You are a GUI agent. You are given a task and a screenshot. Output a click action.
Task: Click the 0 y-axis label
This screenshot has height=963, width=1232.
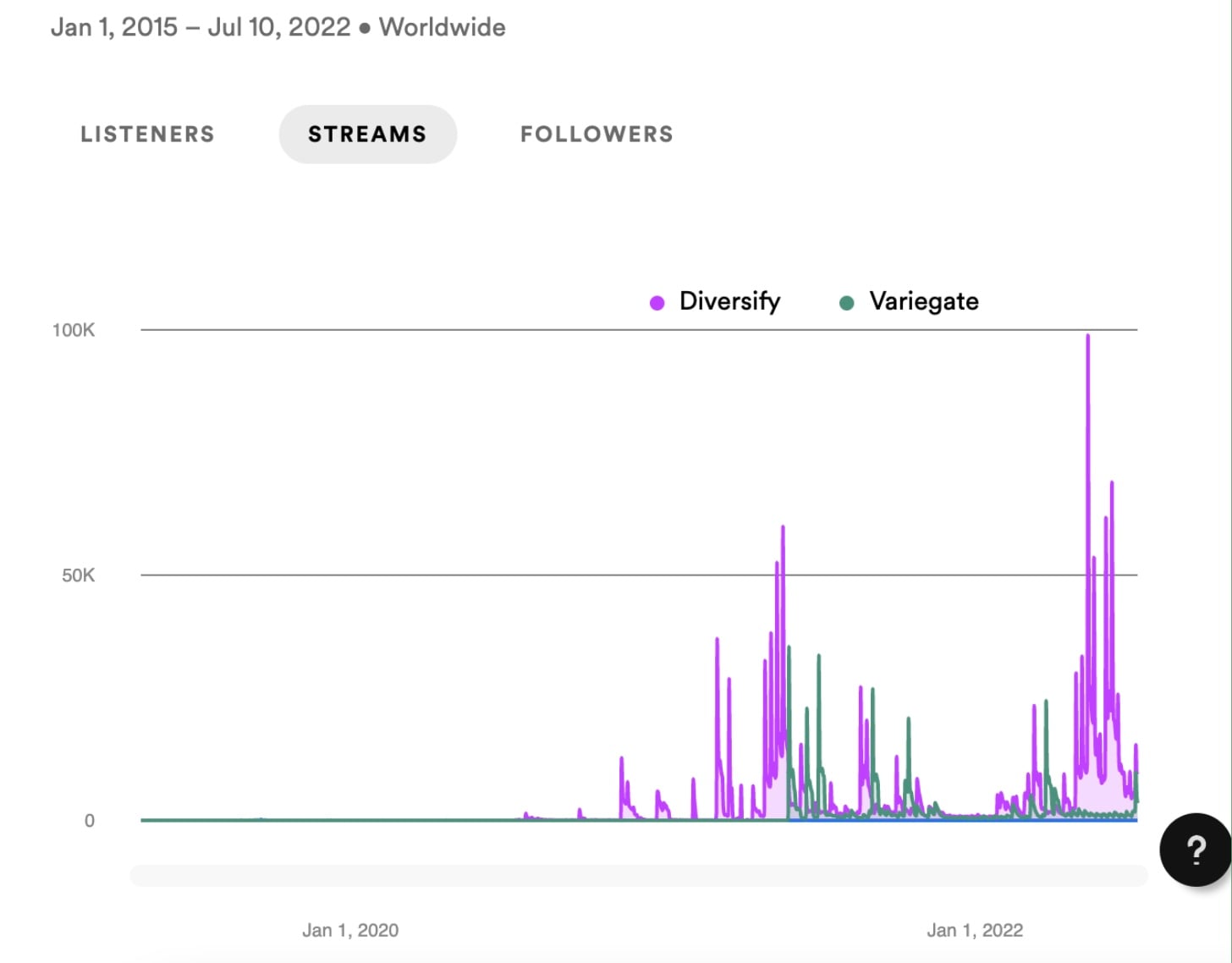point(89,820)
